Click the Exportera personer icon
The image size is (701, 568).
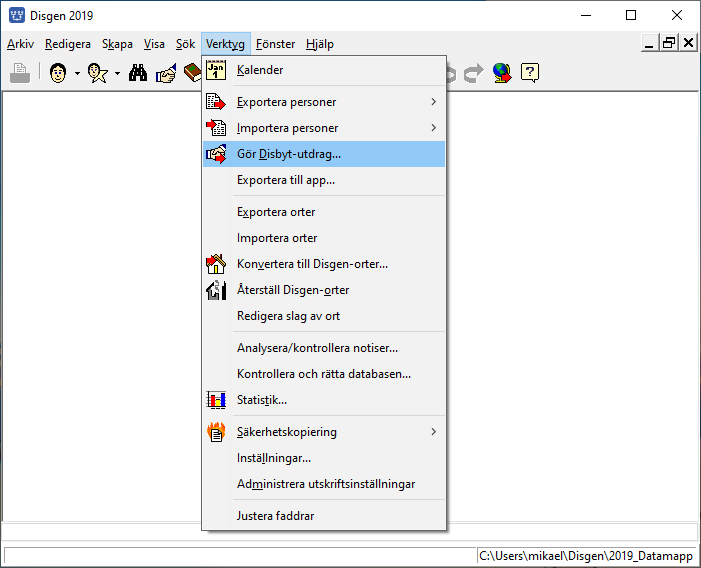(x=216, y=102)
